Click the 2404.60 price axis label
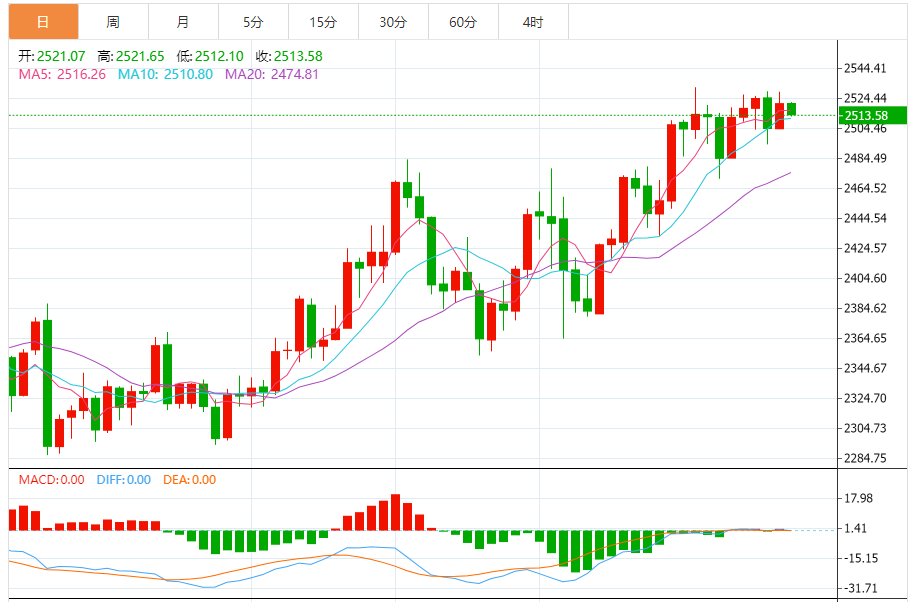Viewport: 913px width, 602px height. click(865, 278)
